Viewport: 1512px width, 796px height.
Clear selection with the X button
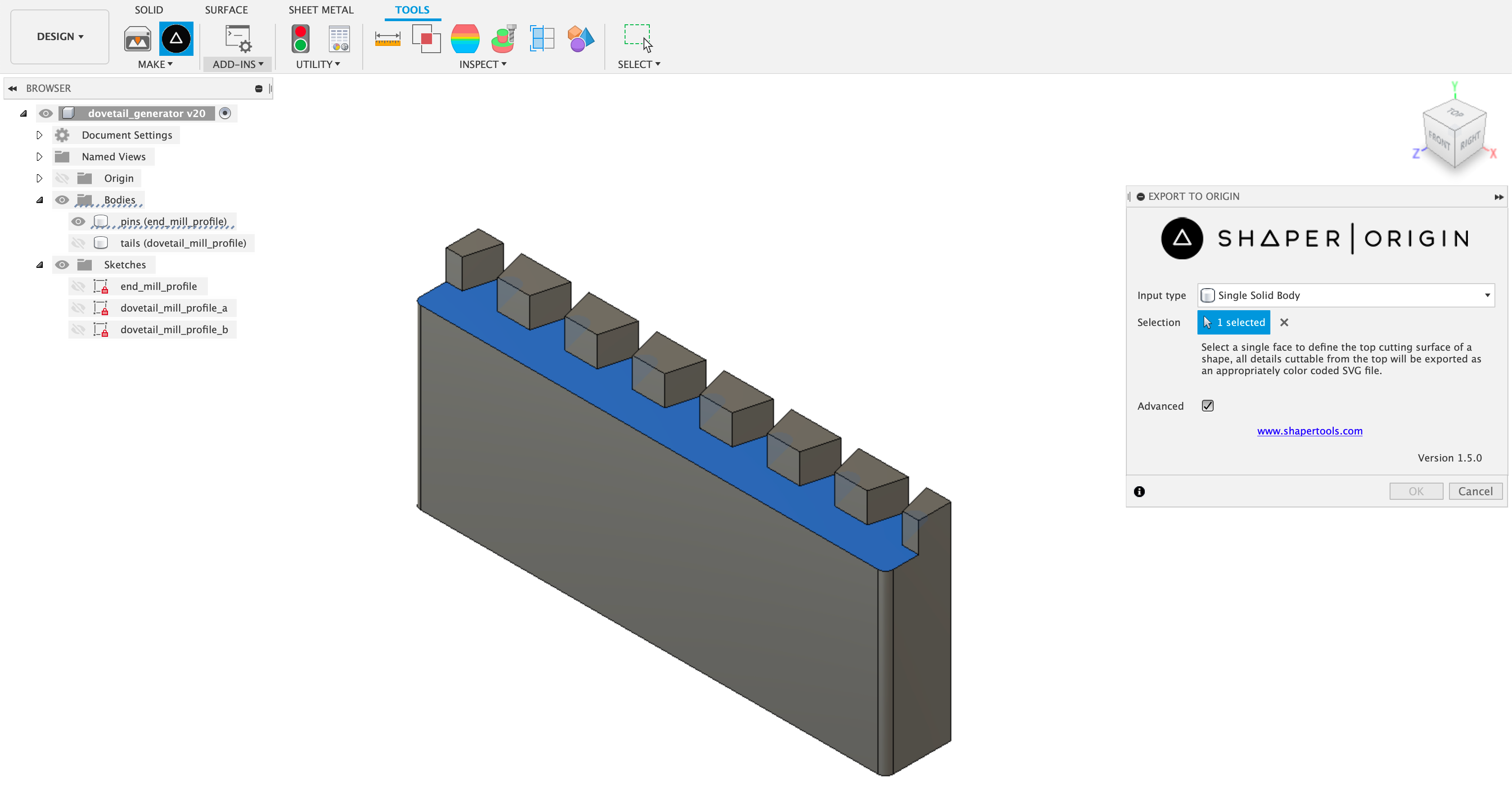[x=1284, y=322]
